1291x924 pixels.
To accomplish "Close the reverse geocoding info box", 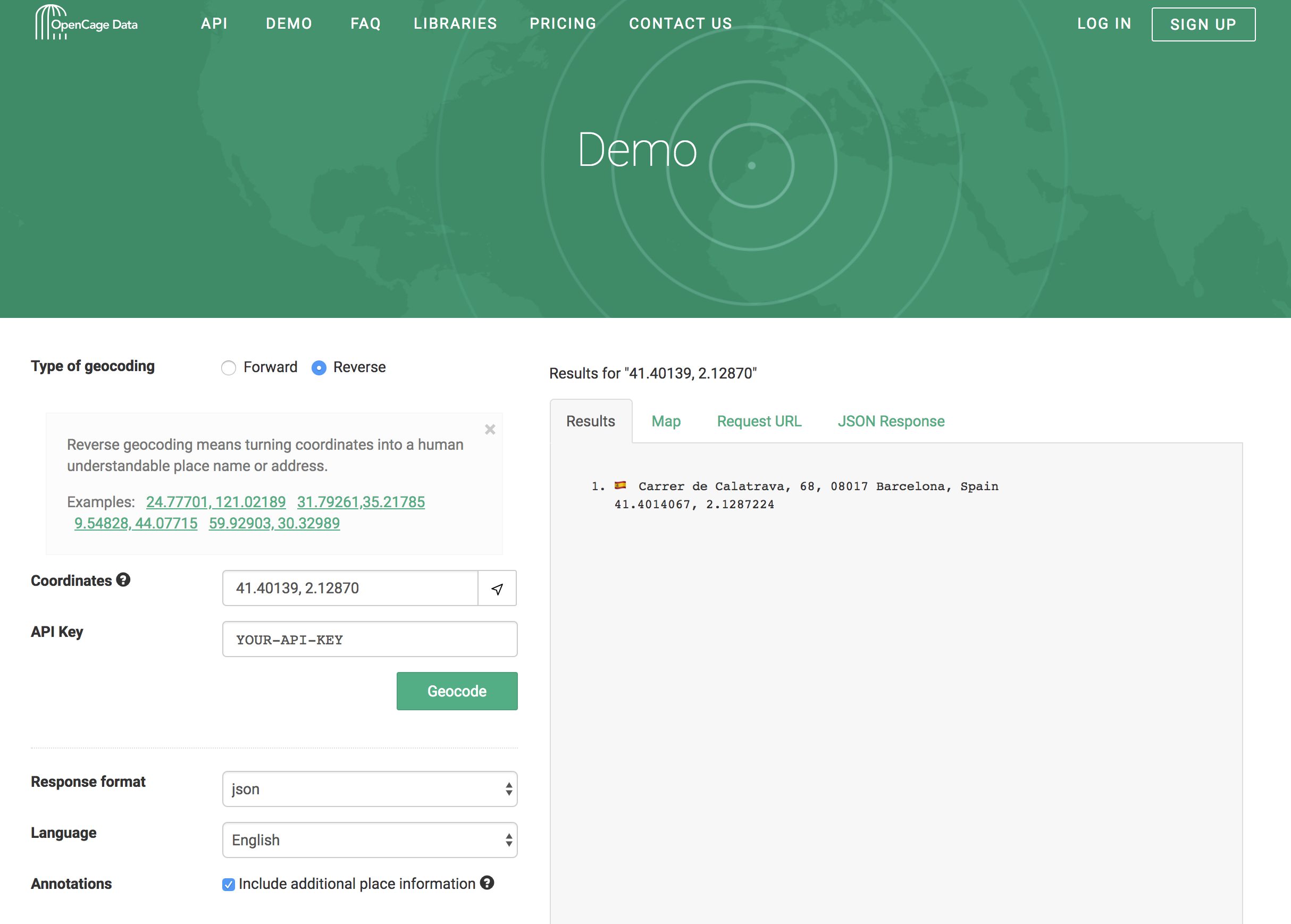I will (489, 430).
